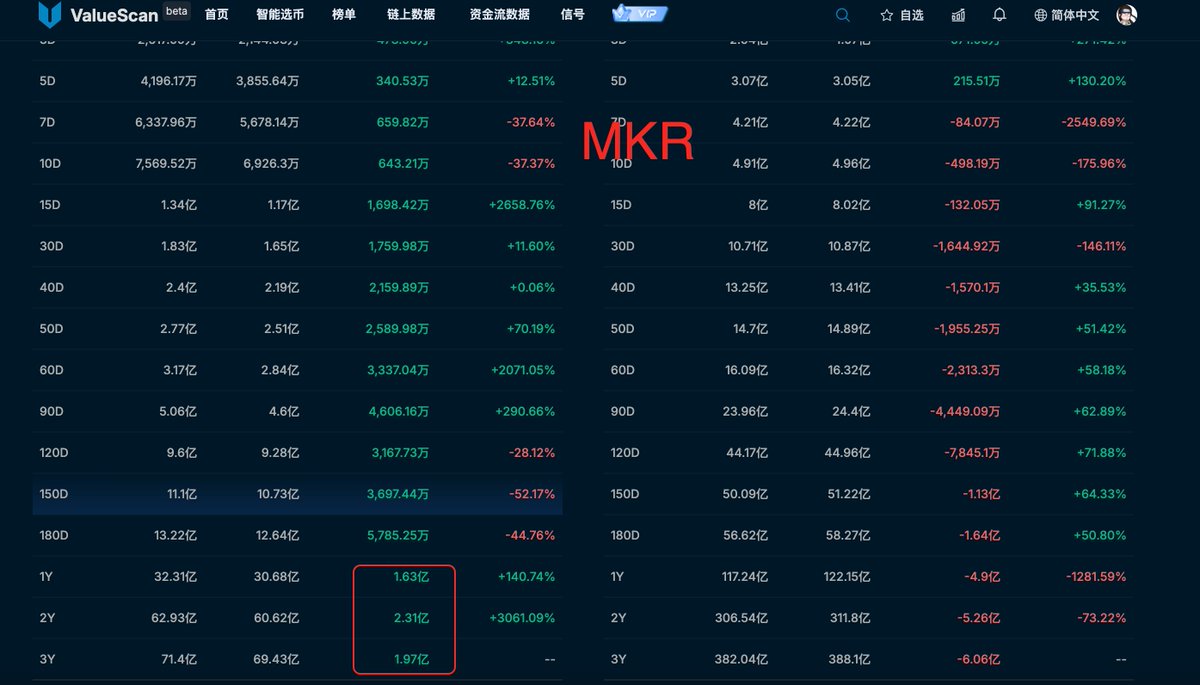The height and width of the screenshot is (685, 1200).
Task: Open the search magnifier icon
Action: 843,15
